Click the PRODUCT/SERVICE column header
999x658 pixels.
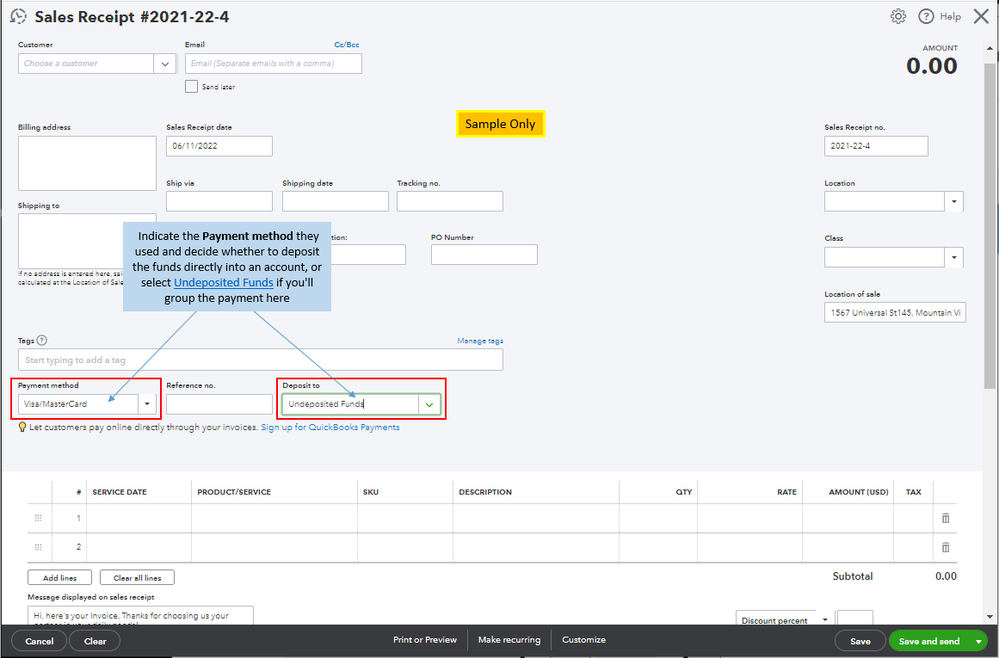(x=234, y=492)
